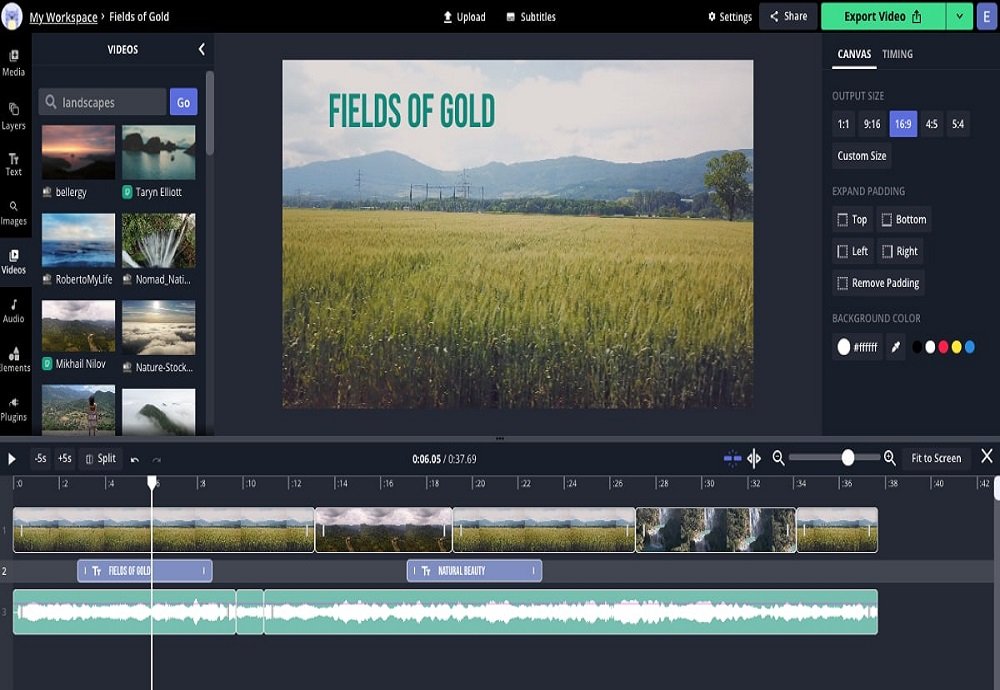
Task: Expand the Export Video dropdown arrow
Action: click(959, 17)
